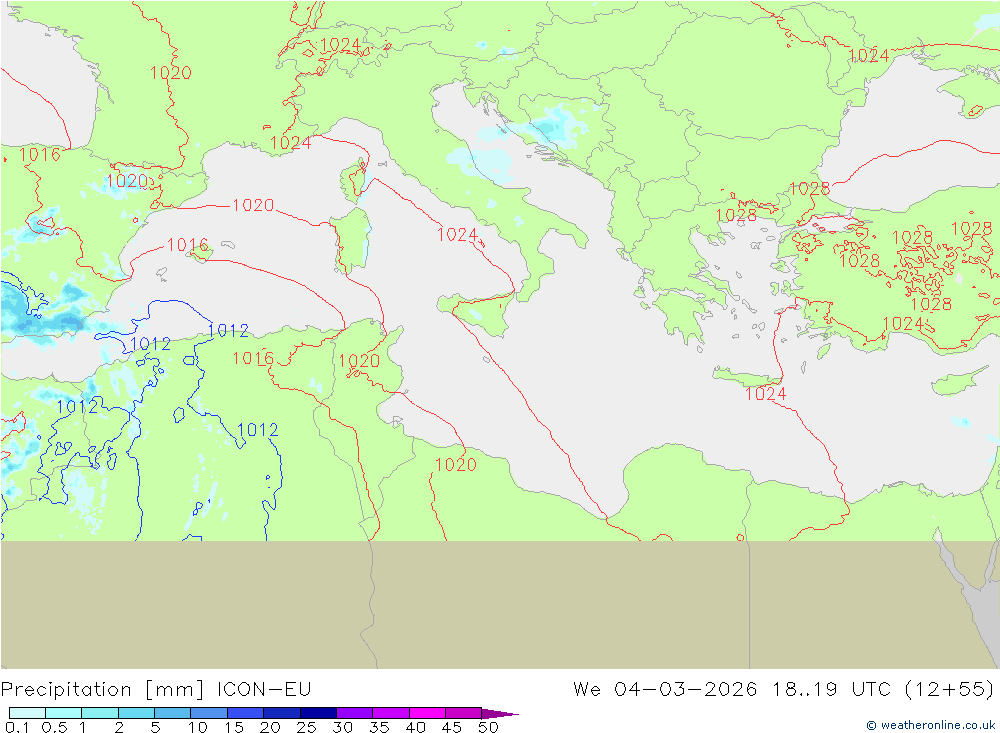This screenshot has width=1000, height=733.
Task: Click the 30–35 mm violet legend swatch
Action: tap(355, 713)
